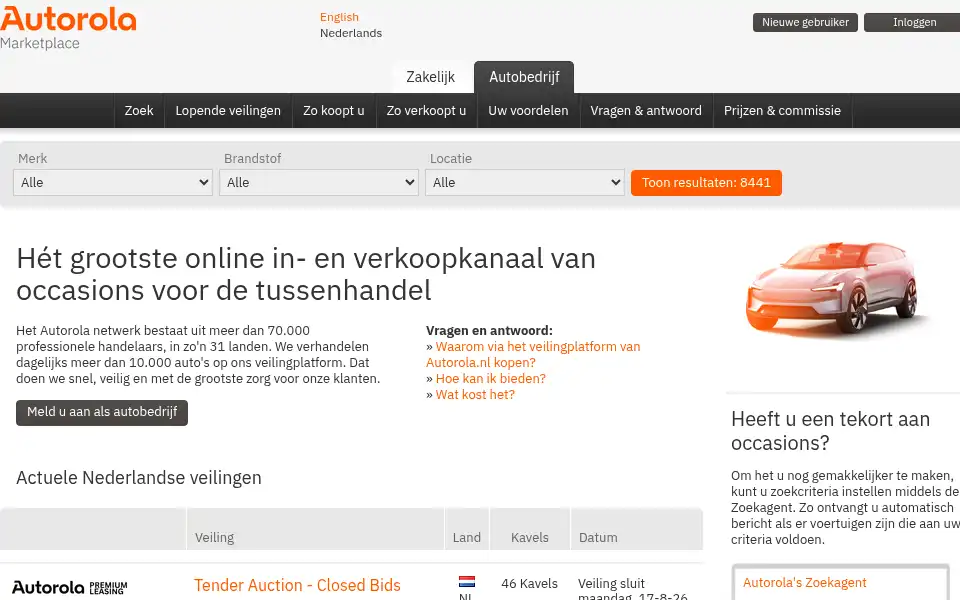Open the Autorola Marketplace logo

point(68,28)
